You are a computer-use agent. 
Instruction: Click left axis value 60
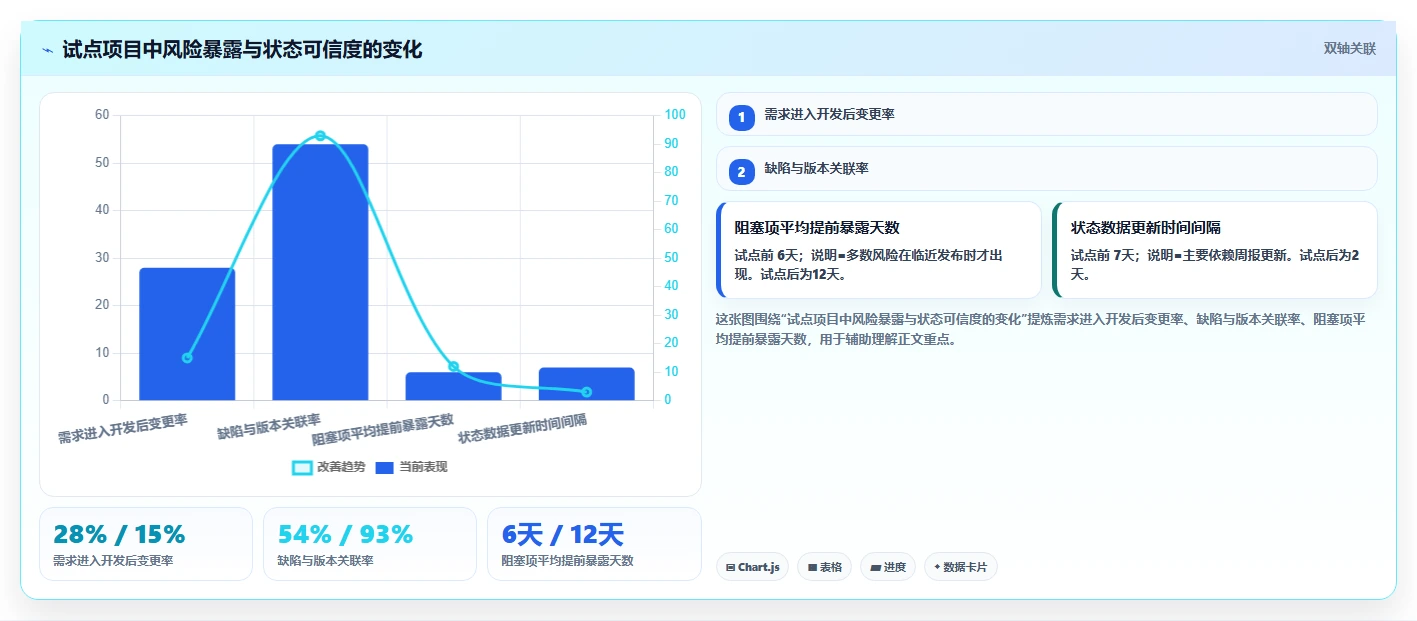point(102,115)
